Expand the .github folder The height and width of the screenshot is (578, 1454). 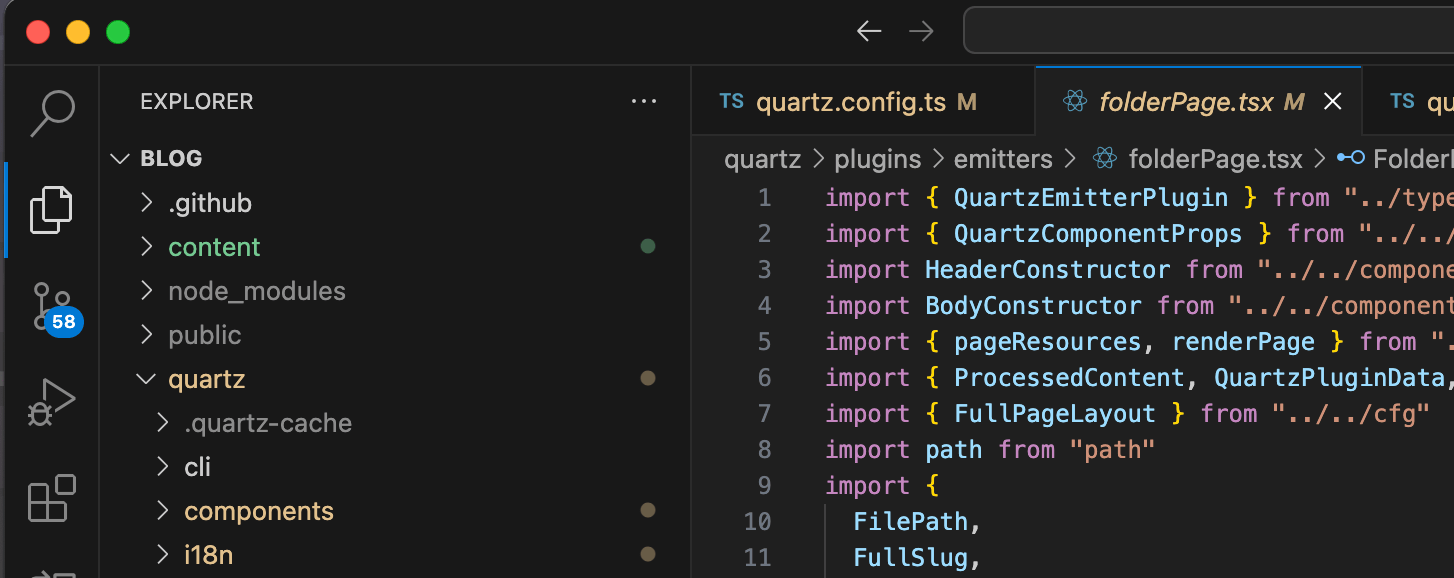[x=209, y=204]
